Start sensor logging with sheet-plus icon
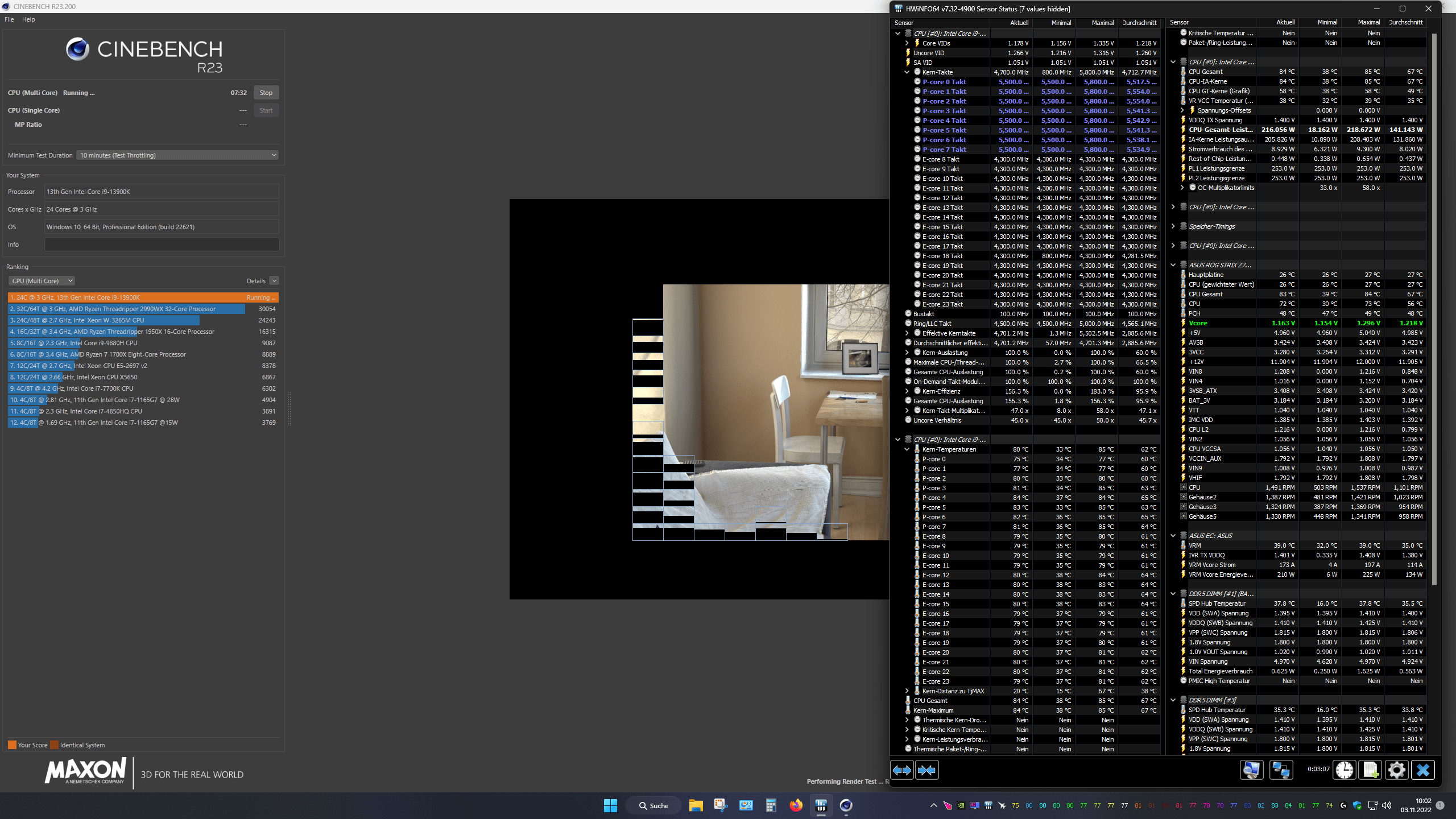The image size is (1456, 819). [1370, 770]
